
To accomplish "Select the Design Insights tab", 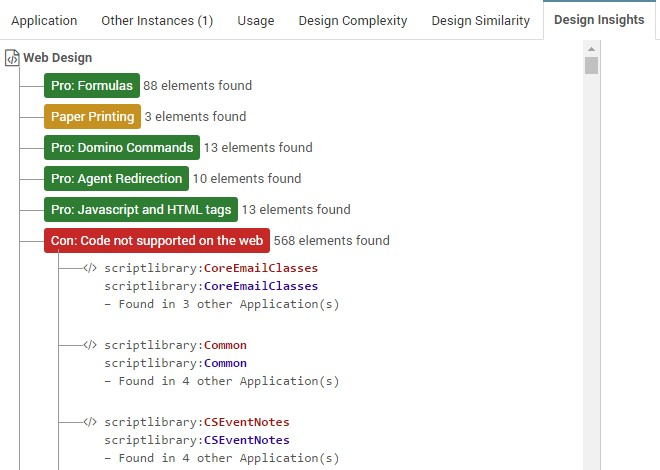I will [x=599, y=20].
